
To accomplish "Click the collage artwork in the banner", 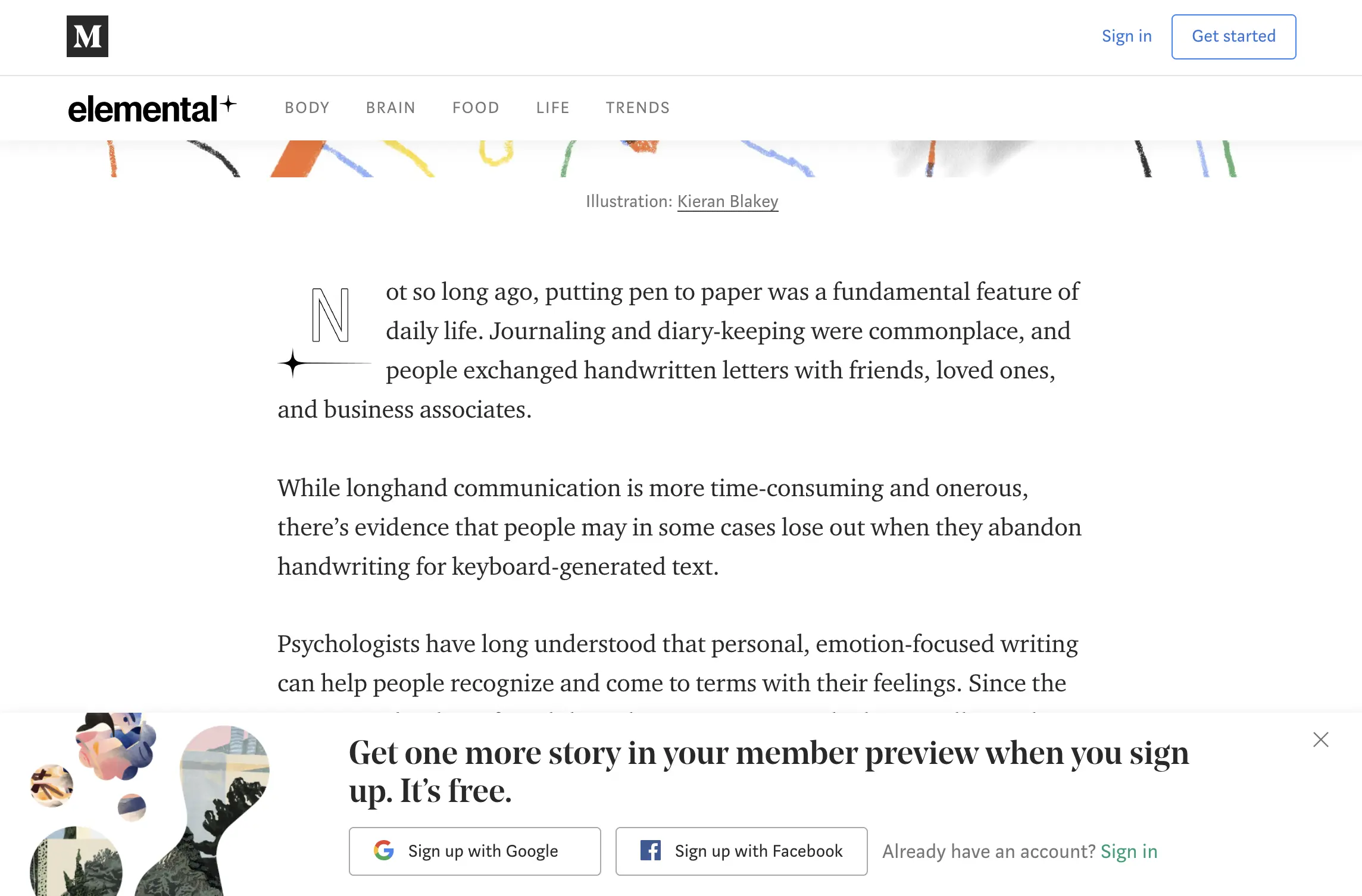I will pyautogui.click(x=149, y=804).
